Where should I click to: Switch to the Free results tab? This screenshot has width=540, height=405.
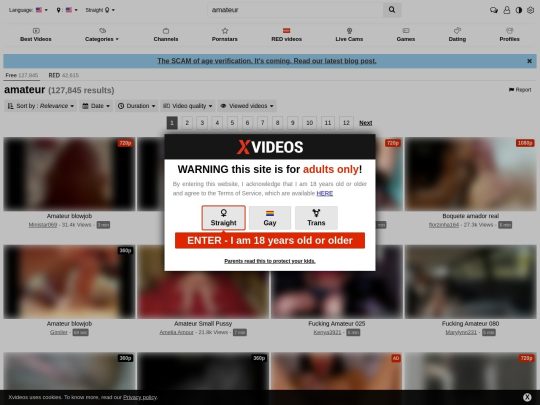click(22, 75)
